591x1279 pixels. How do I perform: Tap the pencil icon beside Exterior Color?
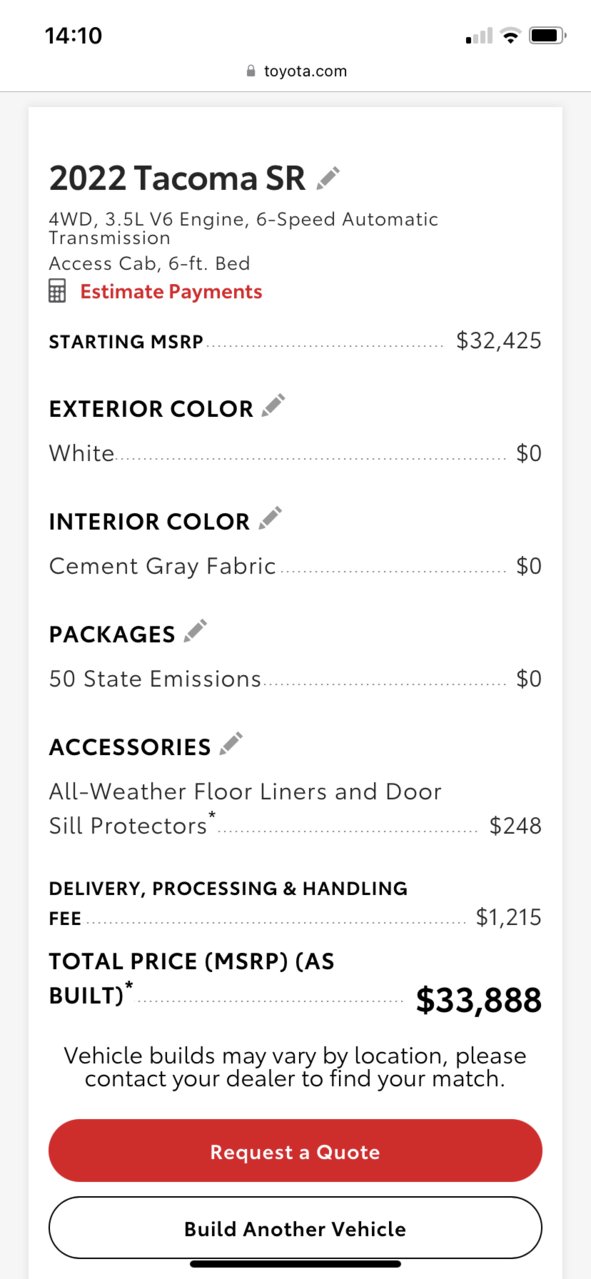(273, 406)
